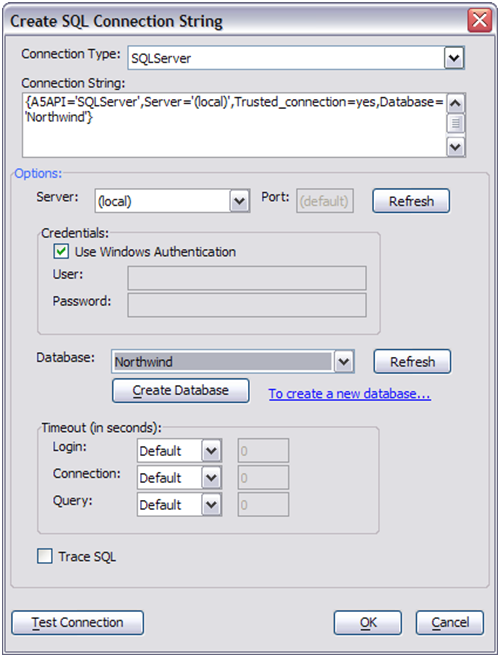The width and height of the screenshot is (500, 657).
Task: Uncheck Use Windows Authentication
Action: [61, 251]
